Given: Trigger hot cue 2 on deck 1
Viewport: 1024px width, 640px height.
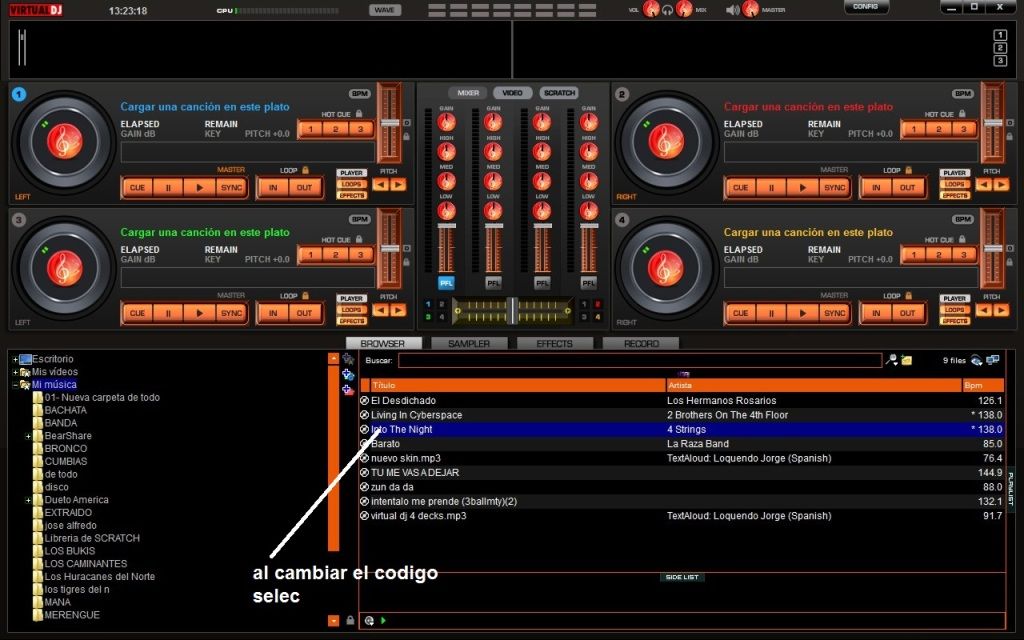Looking at the screenshot, I should [336, 129].
